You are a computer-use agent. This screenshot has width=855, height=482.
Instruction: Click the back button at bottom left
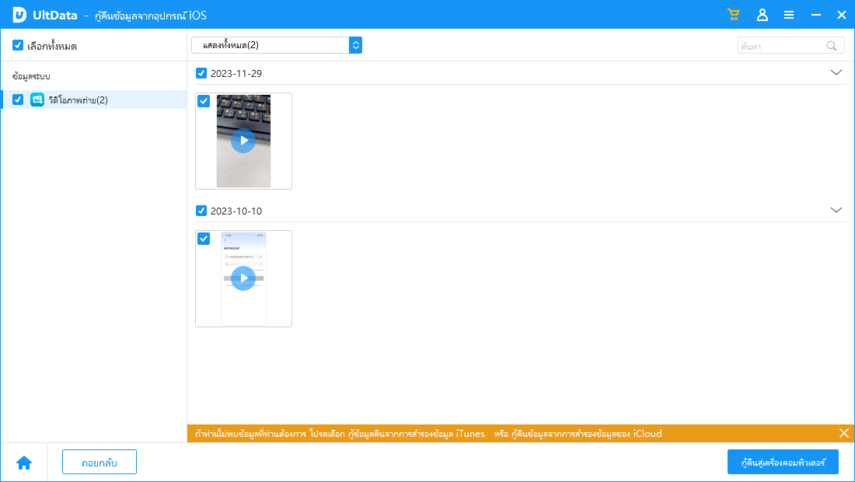click(x=99, y=462)
